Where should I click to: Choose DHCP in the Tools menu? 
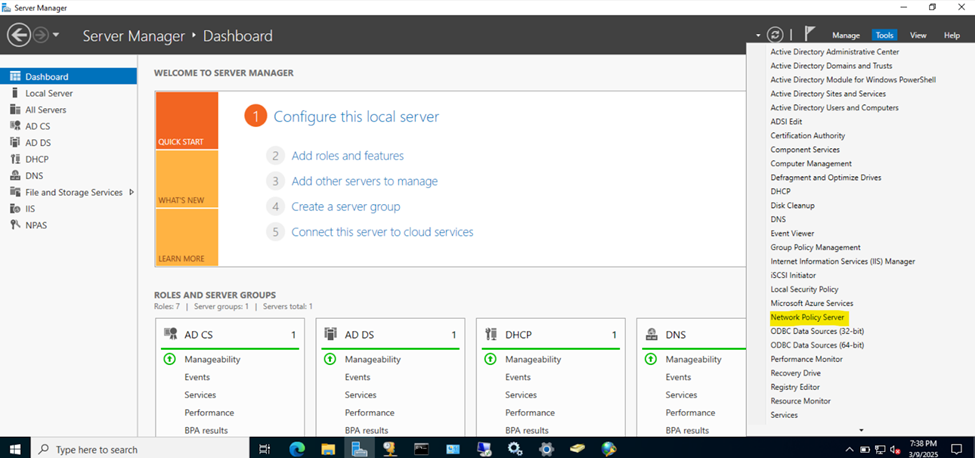[780, 191]
